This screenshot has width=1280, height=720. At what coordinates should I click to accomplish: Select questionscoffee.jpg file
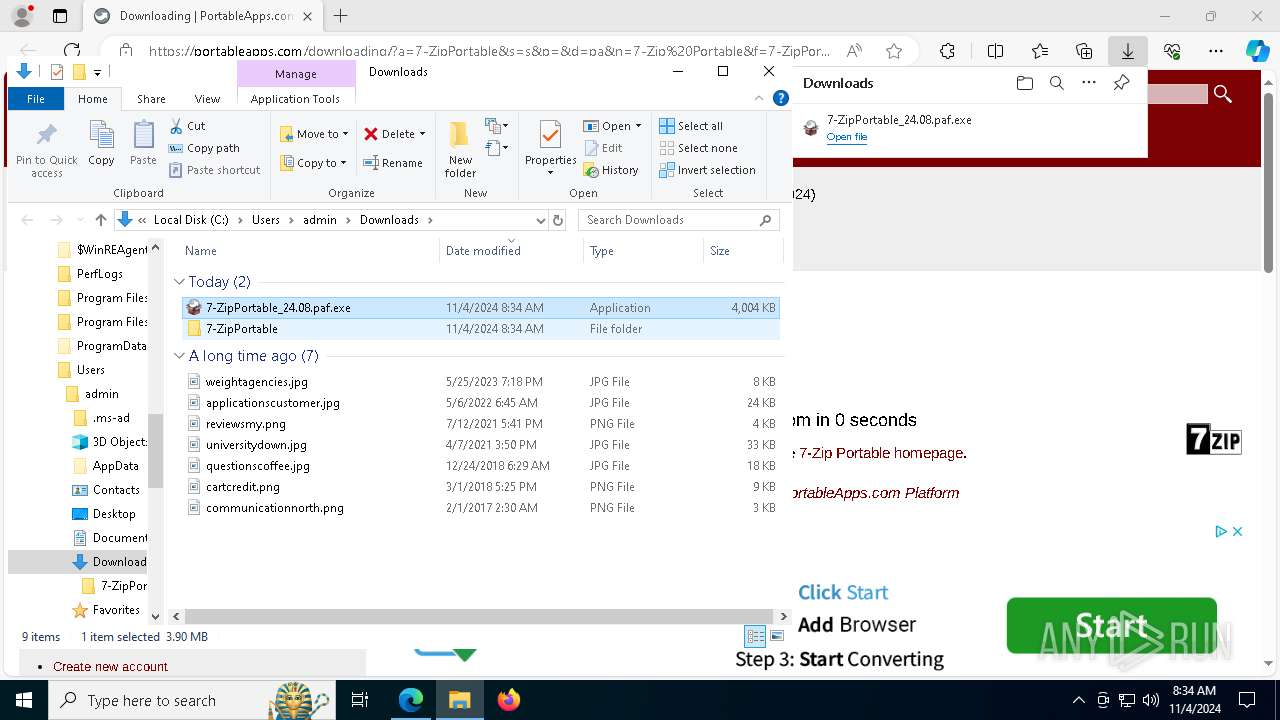pos(480,466)
